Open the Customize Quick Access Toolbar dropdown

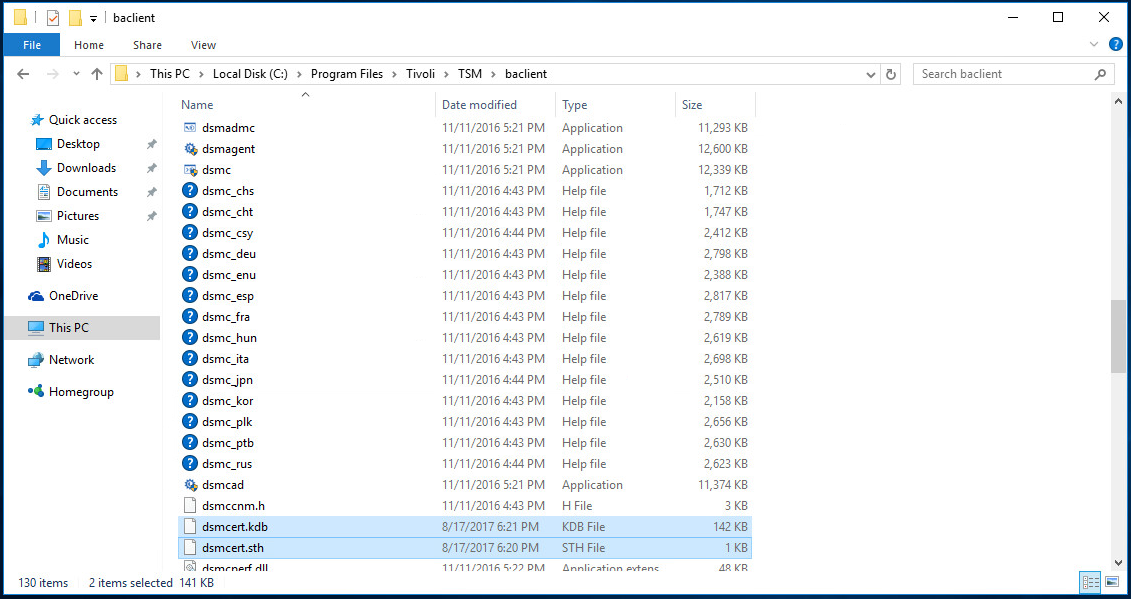[93, 18]
